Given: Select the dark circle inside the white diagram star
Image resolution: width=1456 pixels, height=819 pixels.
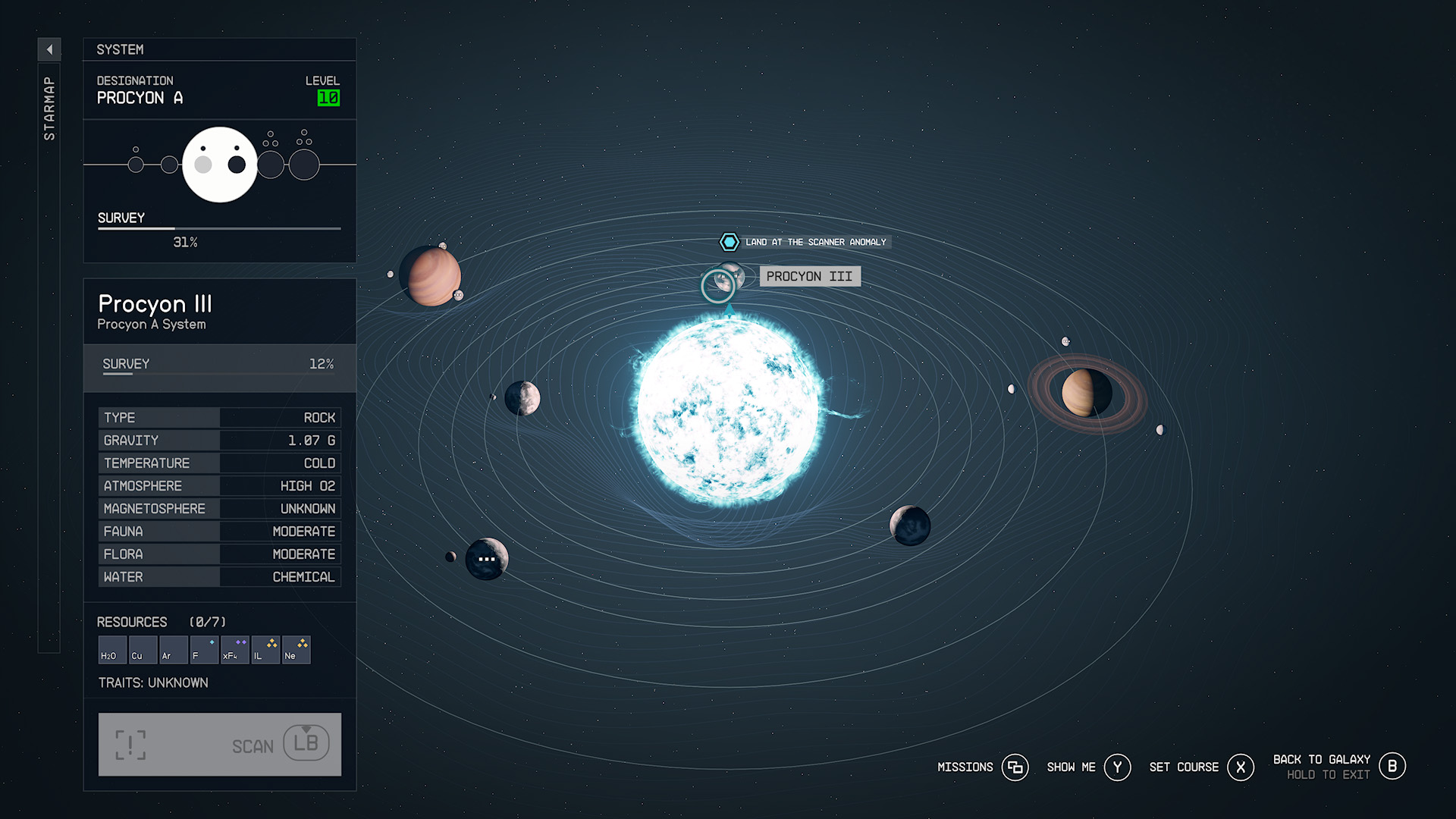Looking at the screenshot, I should coord(237,165).
